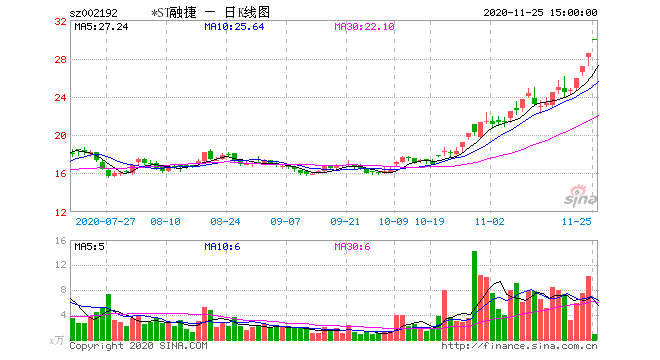Click the price MA30:22.10 label

tap(365, 27)
